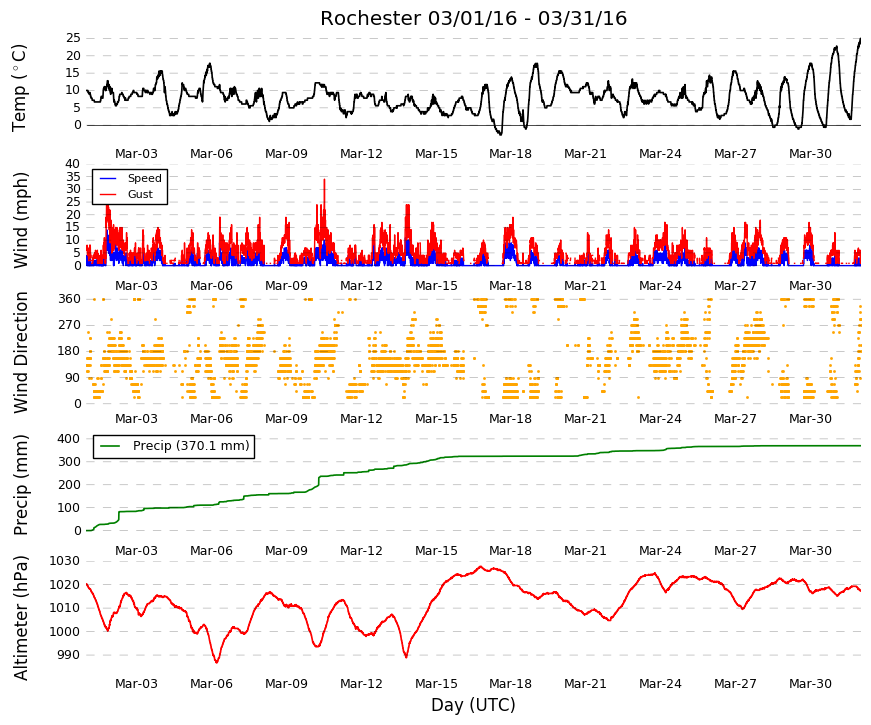Click the green Precip (370.1 mm) legend entry
This screenshot has width=871, height=725.
(x=174, y=446)
